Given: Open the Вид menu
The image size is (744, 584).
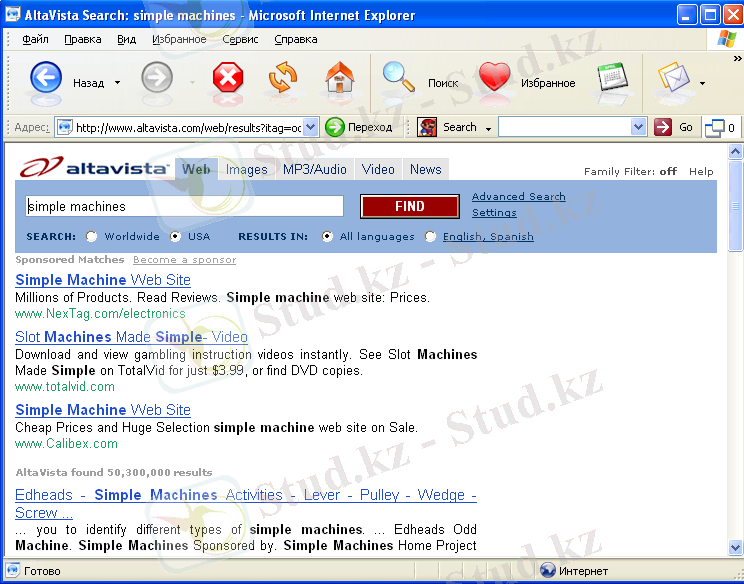Looking at the screenshot, I should coord(126,39).
